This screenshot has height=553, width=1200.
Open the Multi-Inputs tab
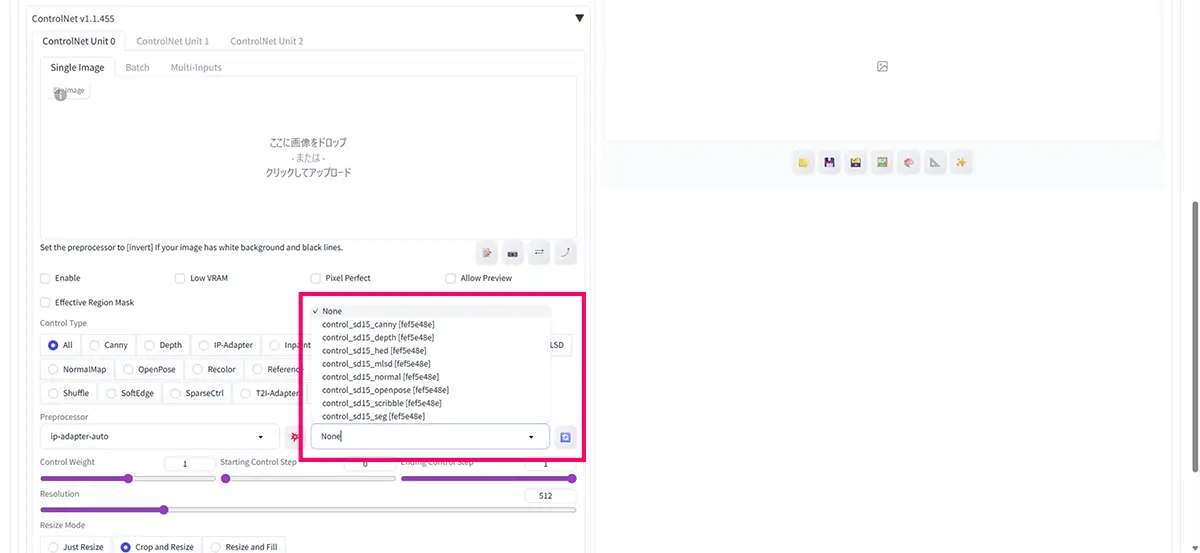pyautogui.click(x=196, y=68)
